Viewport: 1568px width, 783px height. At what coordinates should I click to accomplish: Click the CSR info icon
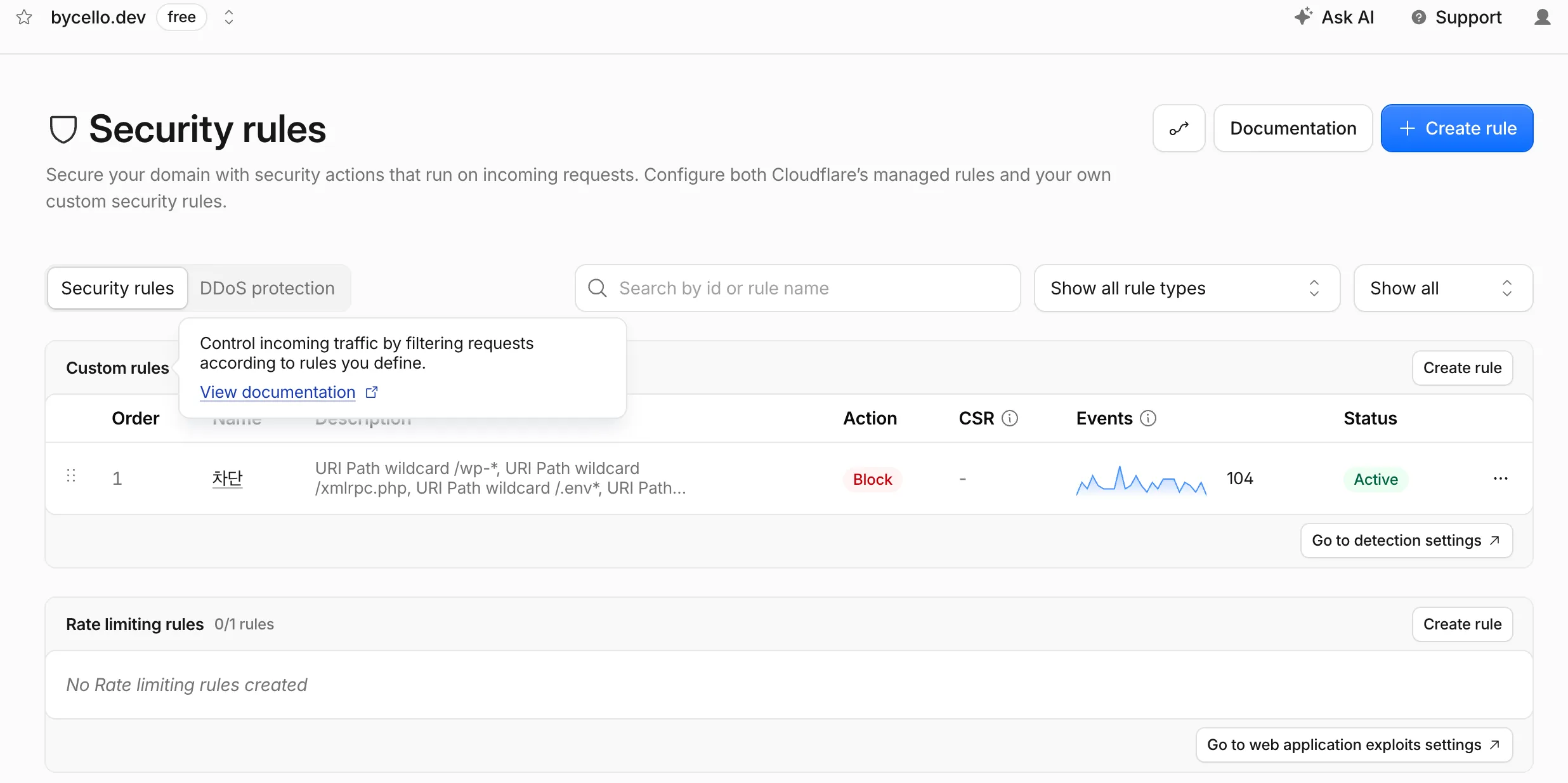(1010, 418)
